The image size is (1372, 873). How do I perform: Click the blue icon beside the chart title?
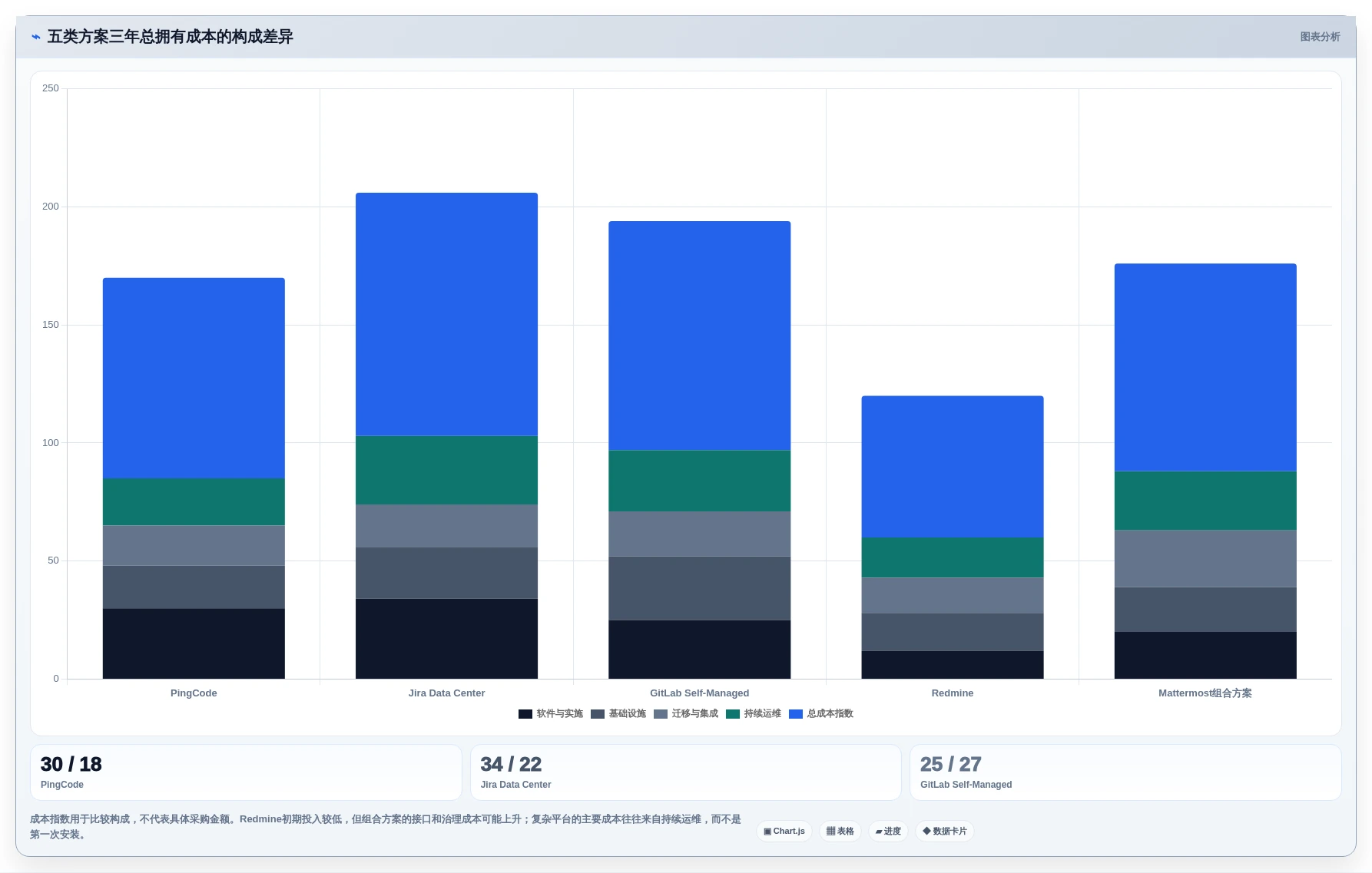click(35, 37)
